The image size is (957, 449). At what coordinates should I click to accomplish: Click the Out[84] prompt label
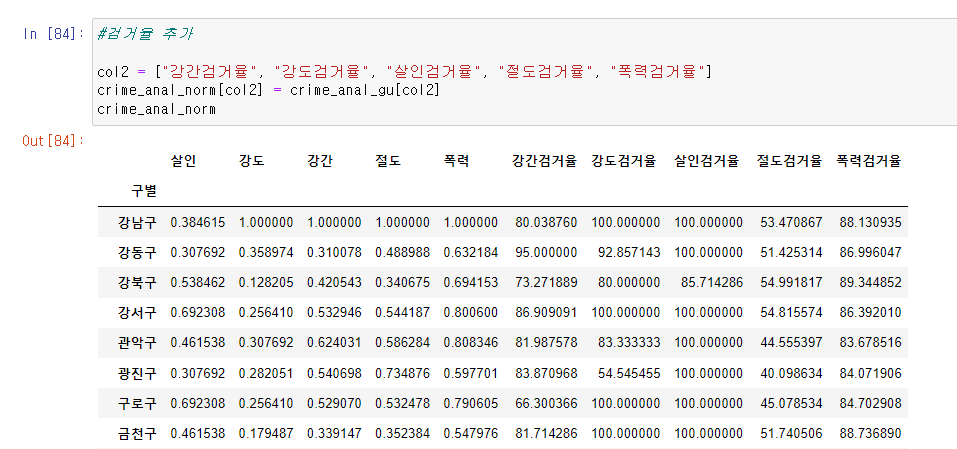click(53, 142)
